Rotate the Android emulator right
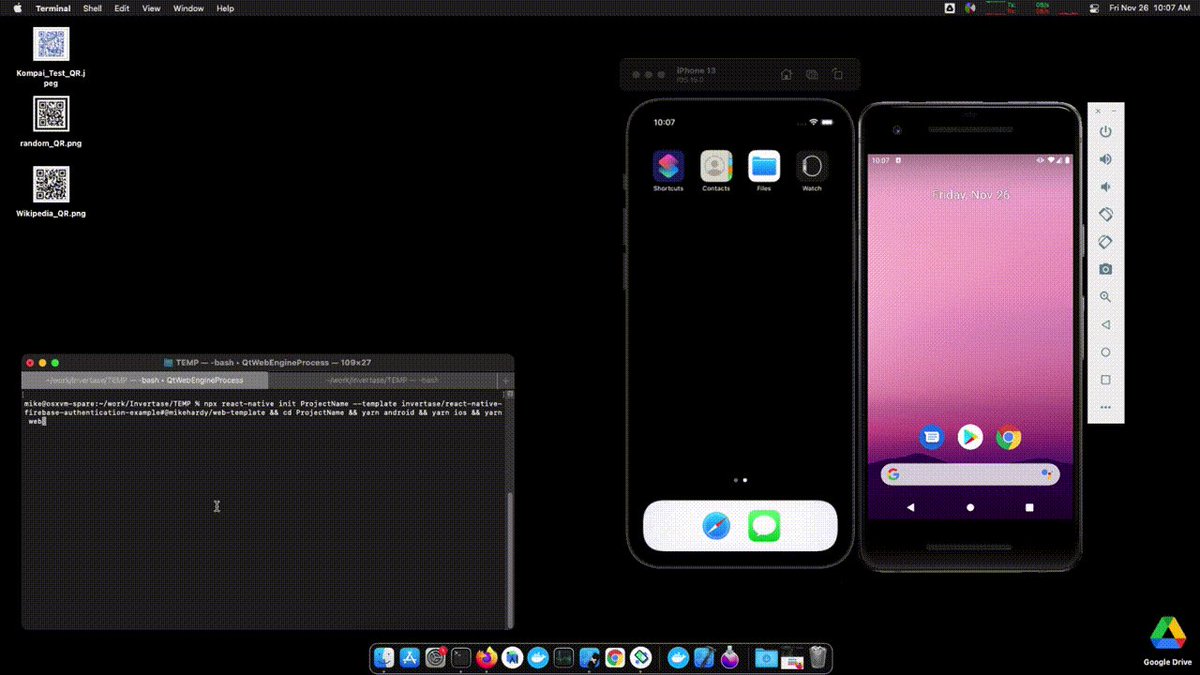1200x675 pixels. pos(1105,242)
